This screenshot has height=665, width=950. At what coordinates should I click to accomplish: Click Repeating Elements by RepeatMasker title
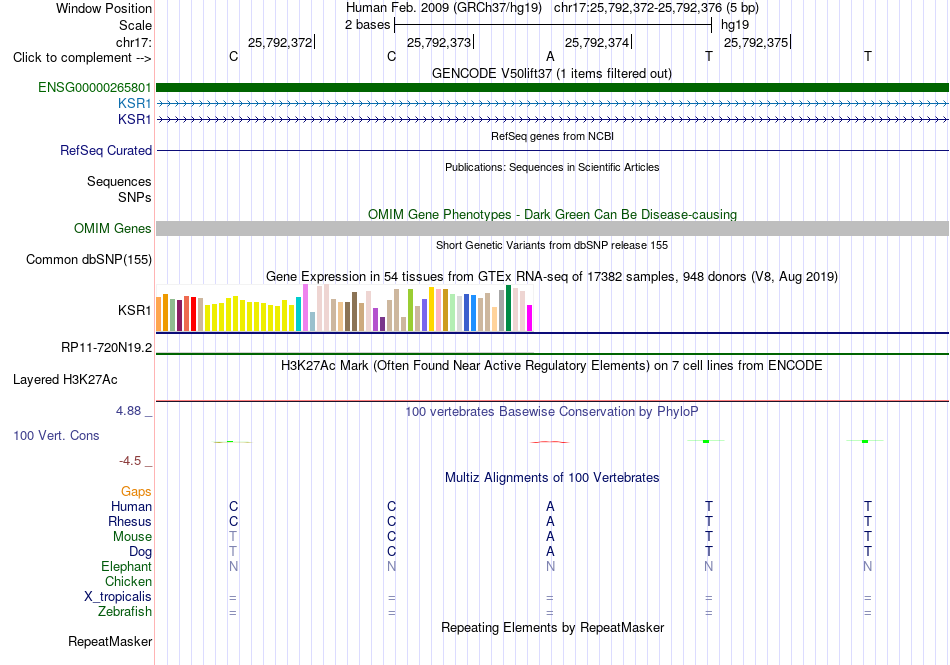(552, 627)
